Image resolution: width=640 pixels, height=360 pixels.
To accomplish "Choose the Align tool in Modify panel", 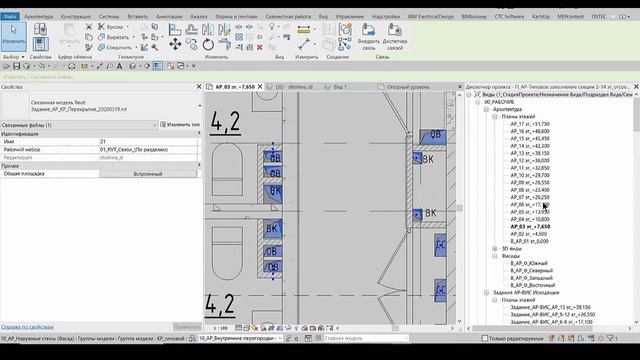I will [x=175, y=29].
